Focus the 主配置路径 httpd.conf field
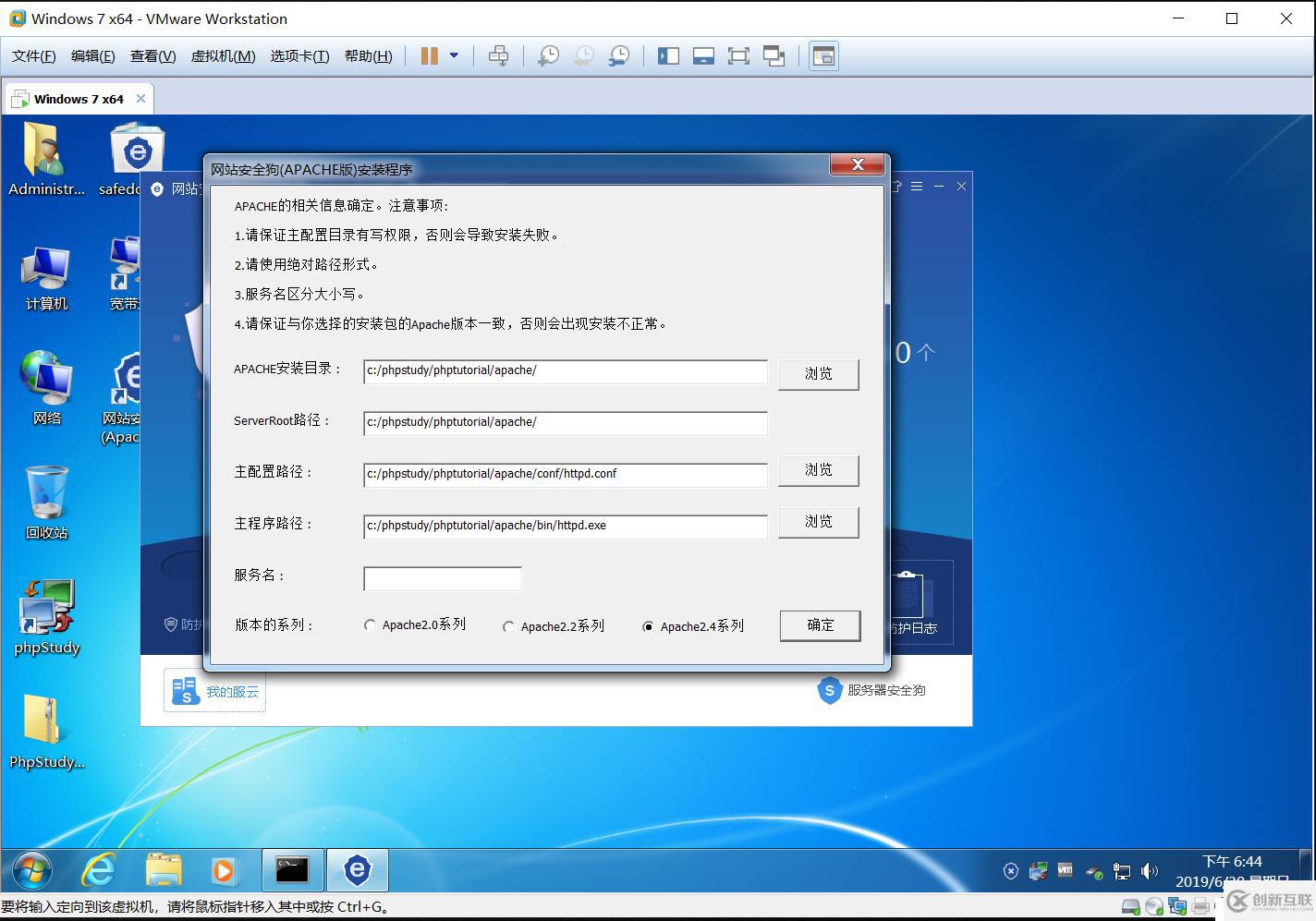Image resolution: width=1316 pixels, height=921 pixels. (x=565, y=474)
